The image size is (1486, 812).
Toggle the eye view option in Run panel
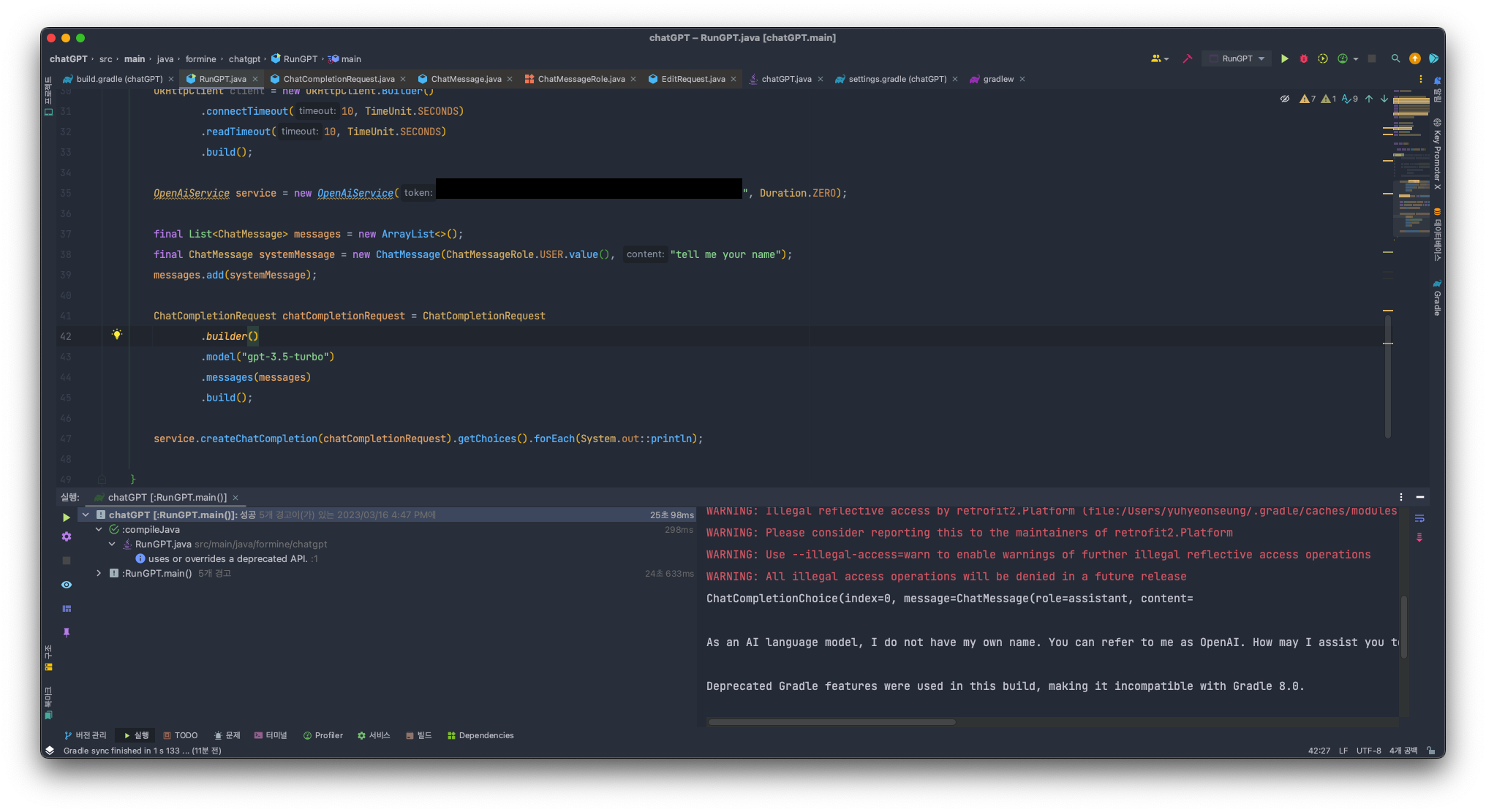coord(67,585)
